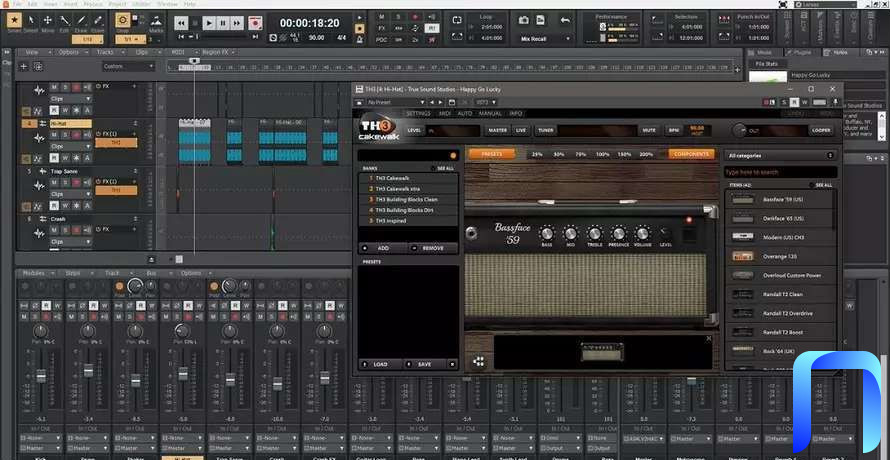890x460 pixels.
Task: Open the Clips menu in Track view
Action: 146,52
